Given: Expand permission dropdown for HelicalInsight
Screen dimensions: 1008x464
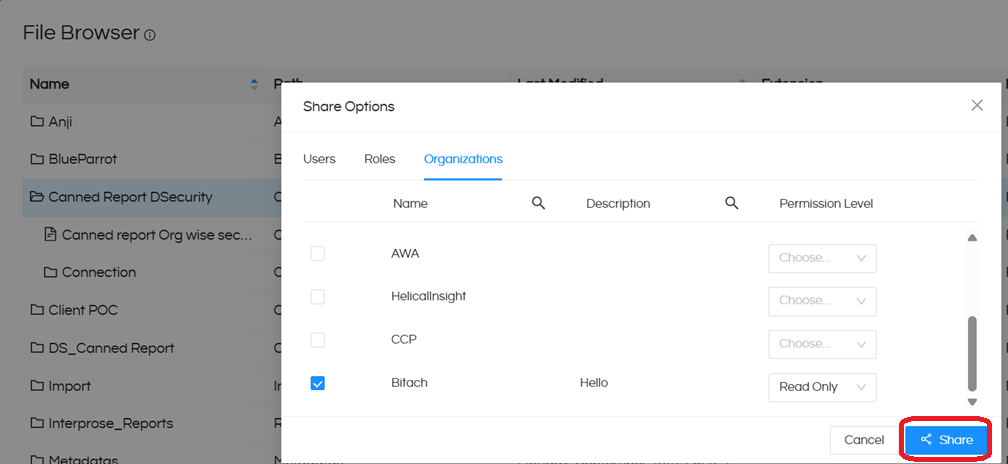Looking at the screenshot, I should [822, 301].
